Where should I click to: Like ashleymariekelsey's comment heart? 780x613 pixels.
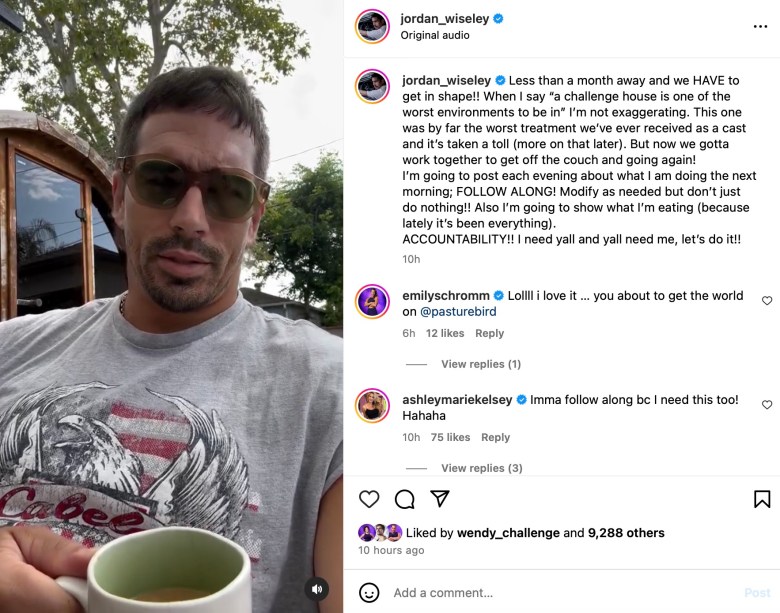point(767,405)
